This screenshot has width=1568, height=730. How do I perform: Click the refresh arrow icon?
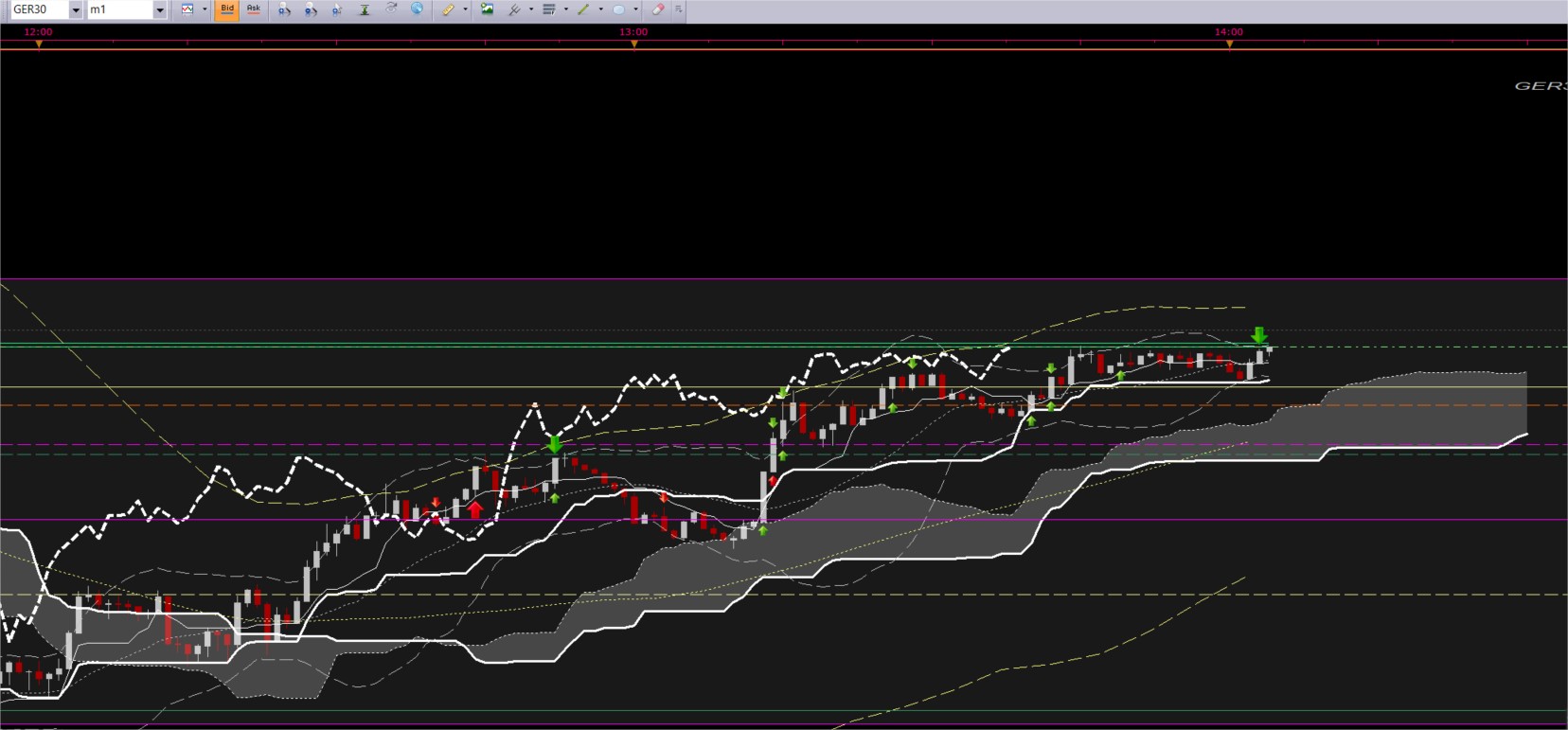pyautogui.click(x=390, y=9)
